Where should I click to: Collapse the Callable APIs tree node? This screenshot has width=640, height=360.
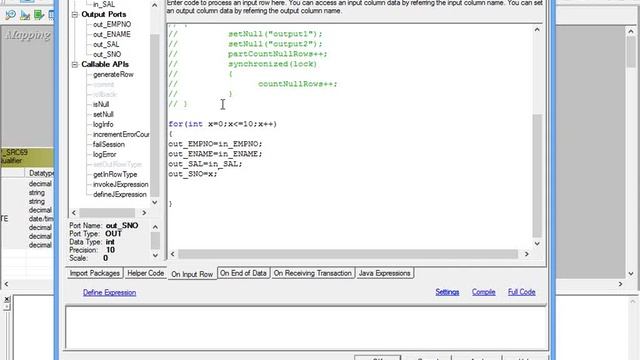pyautogui.click(x=75, y=64)
